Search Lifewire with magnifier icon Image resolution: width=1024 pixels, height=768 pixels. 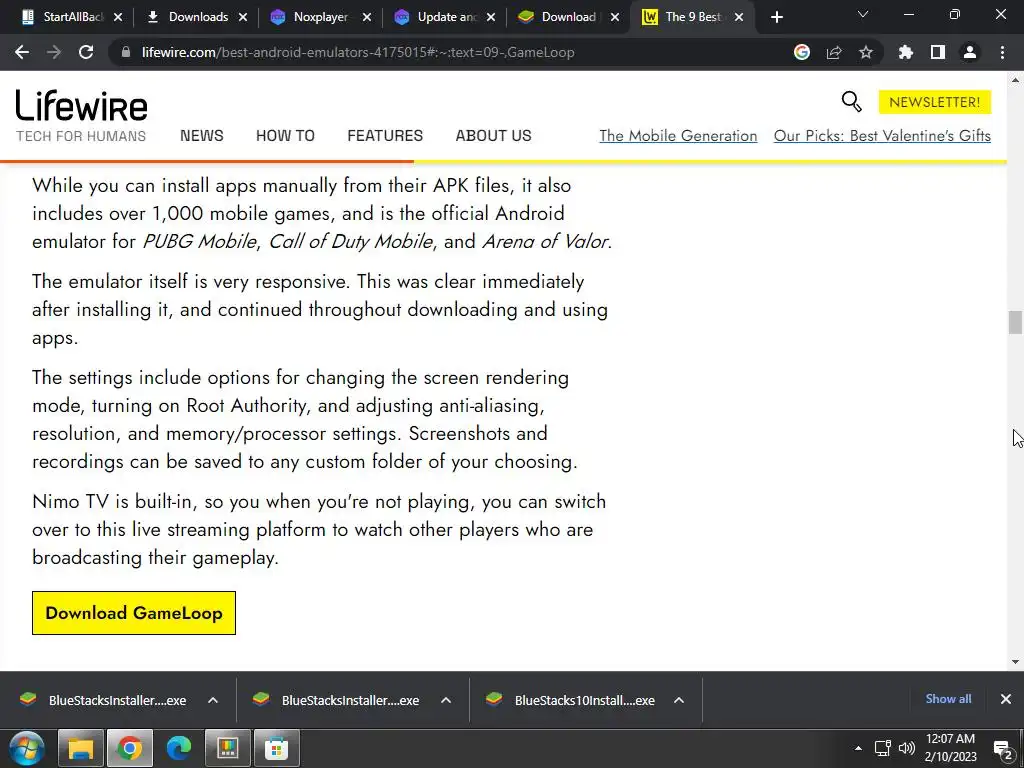(x=852, y=102)
